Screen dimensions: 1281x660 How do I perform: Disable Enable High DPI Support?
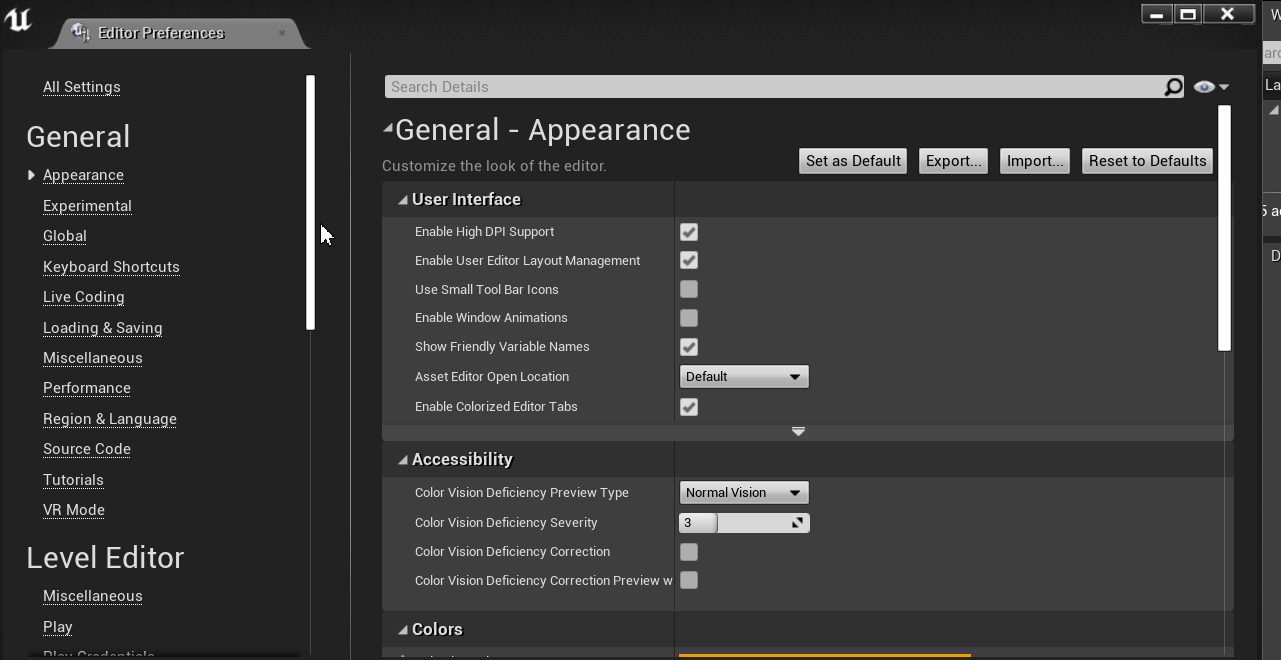pos(688,231)
